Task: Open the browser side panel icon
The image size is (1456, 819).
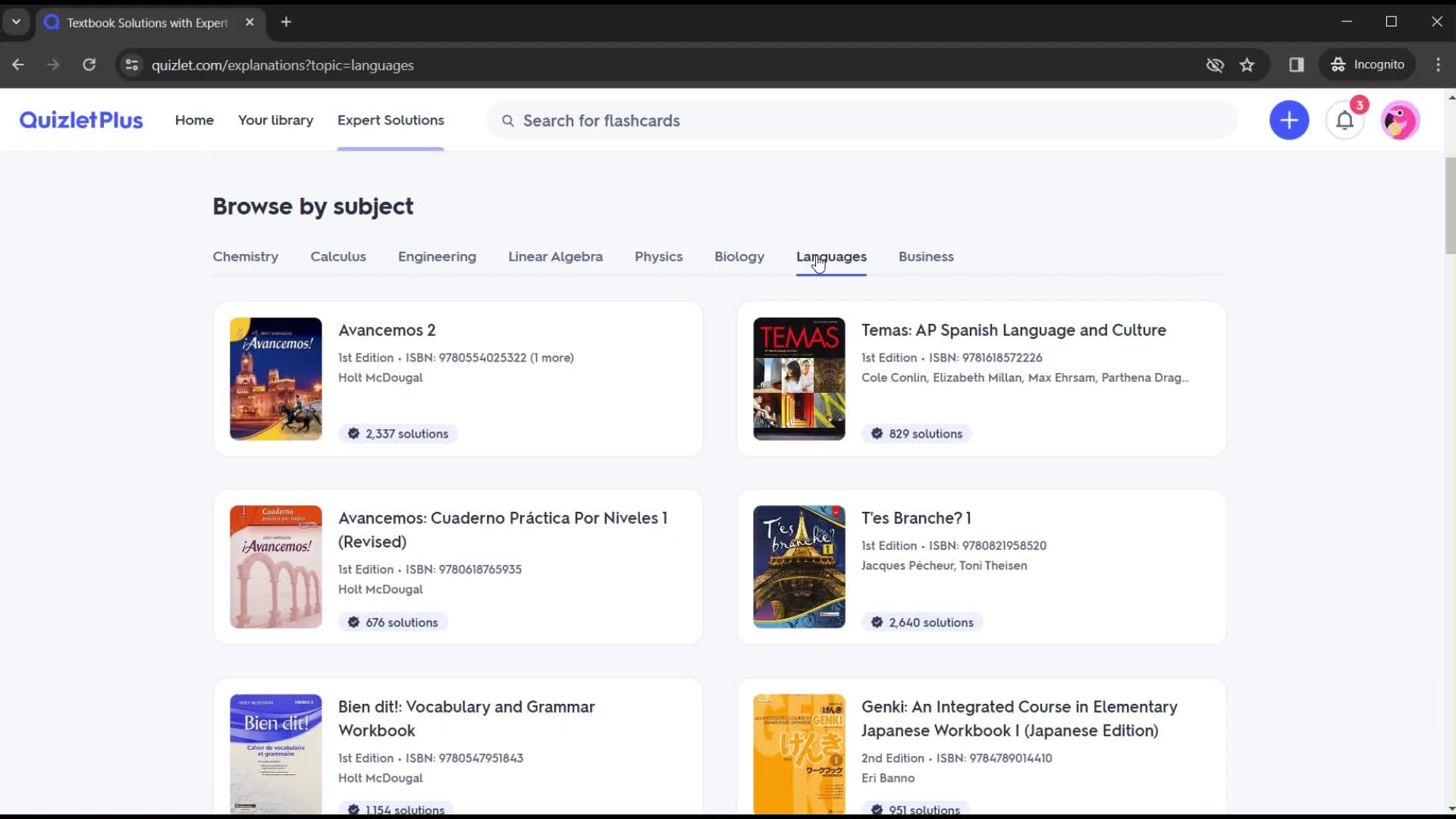Action: coord(1296,64)
